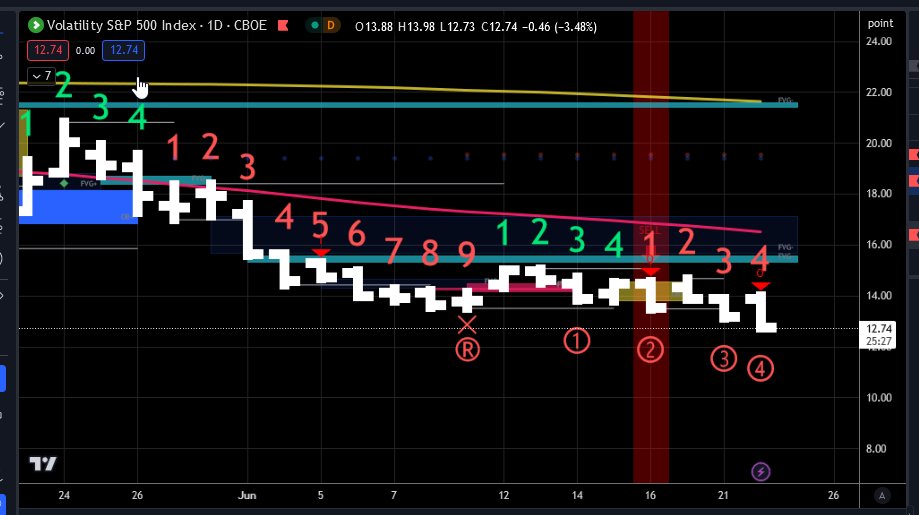Click the 8.00 price axis label
The image size is (919, 515).
click(x=876, y=449)
